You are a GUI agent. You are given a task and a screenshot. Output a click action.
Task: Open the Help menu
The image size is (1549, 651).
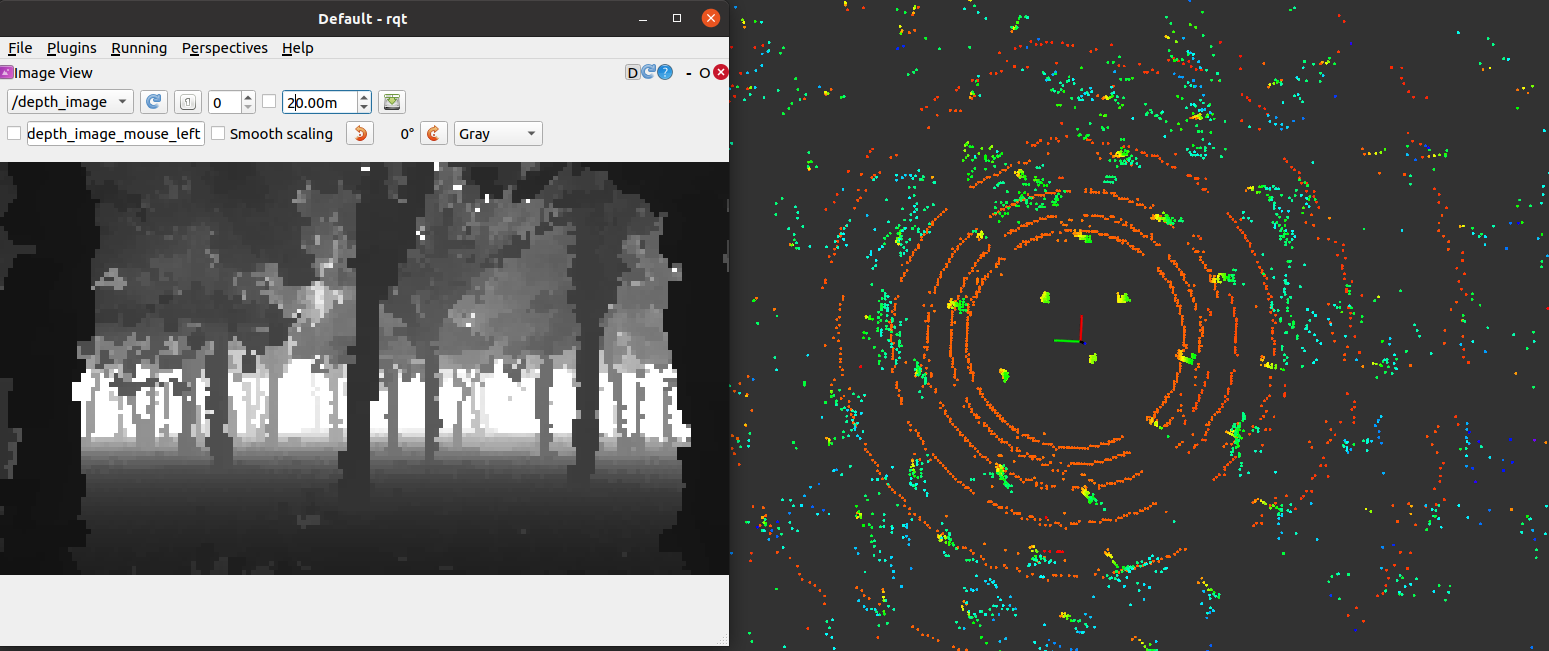[297, 48]
